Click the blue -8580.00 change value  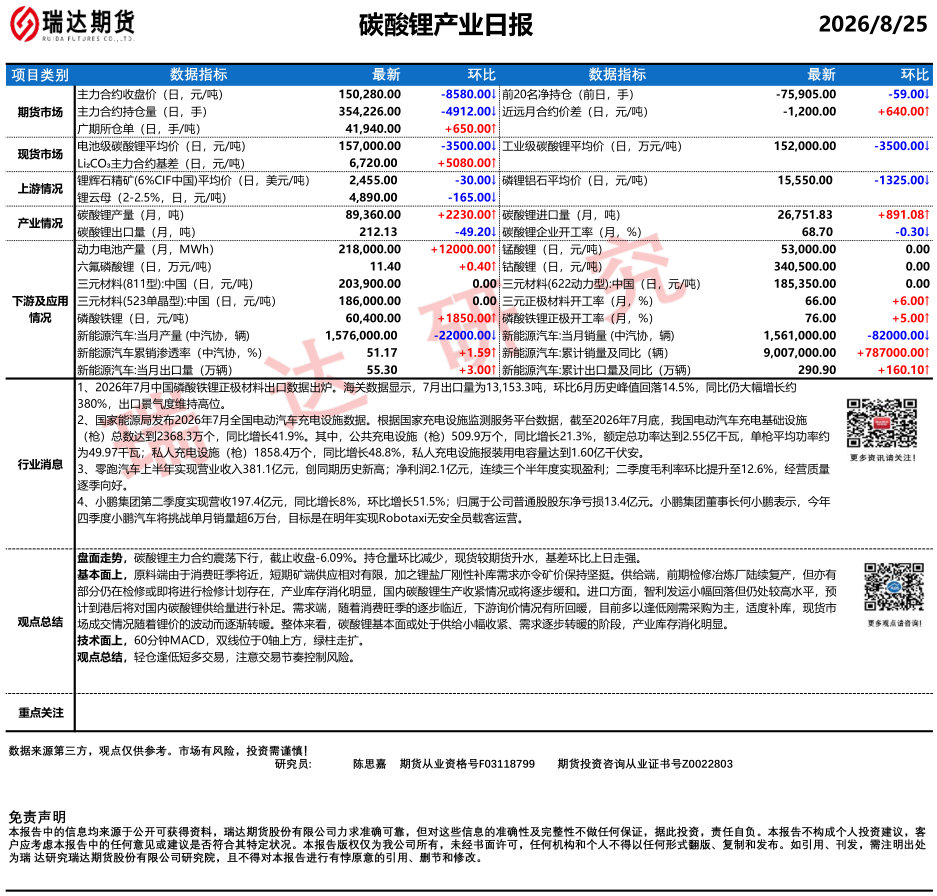coord(468,94)
